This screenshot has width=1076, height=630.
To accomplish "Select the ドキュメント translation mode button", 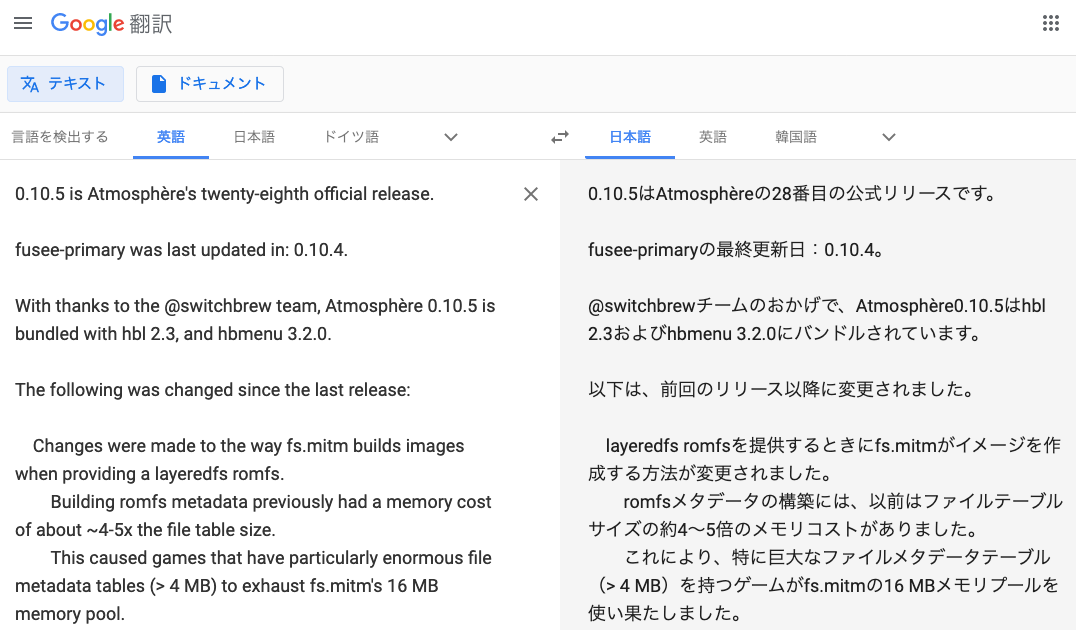I will [210, 84].
